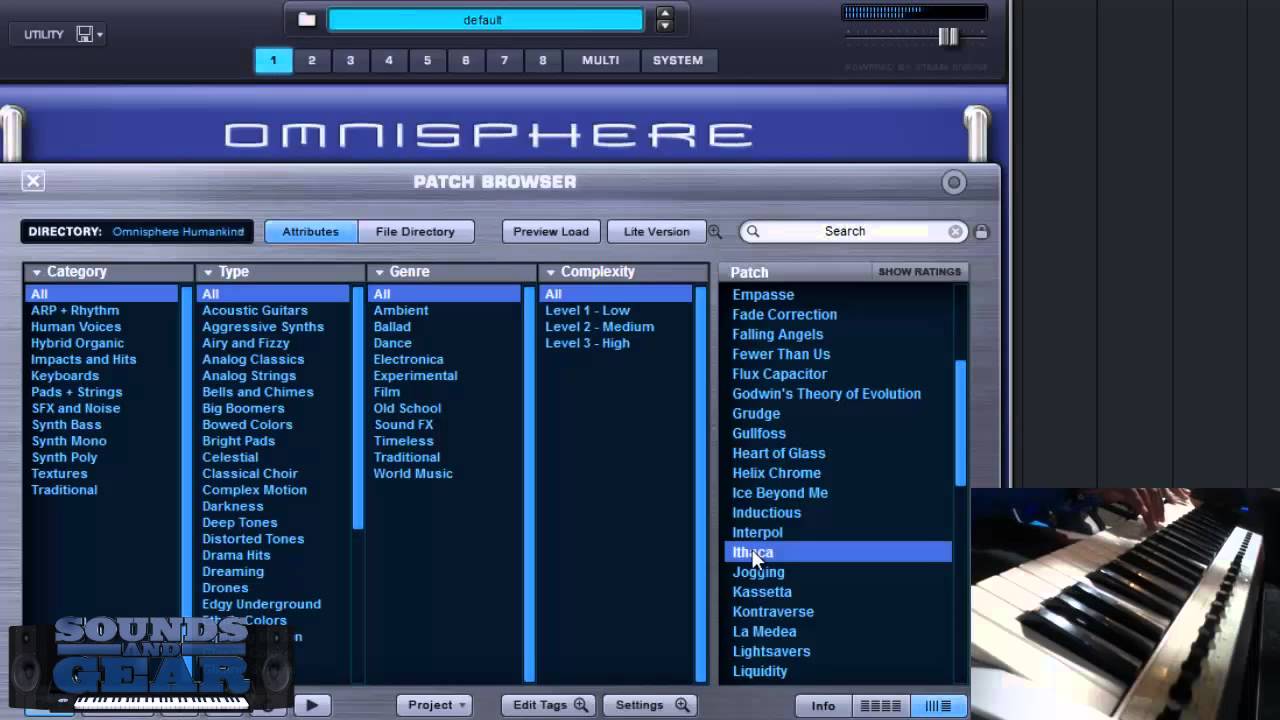1280x720 pixels.
Task: Select part tab 1
Action: 273,60
